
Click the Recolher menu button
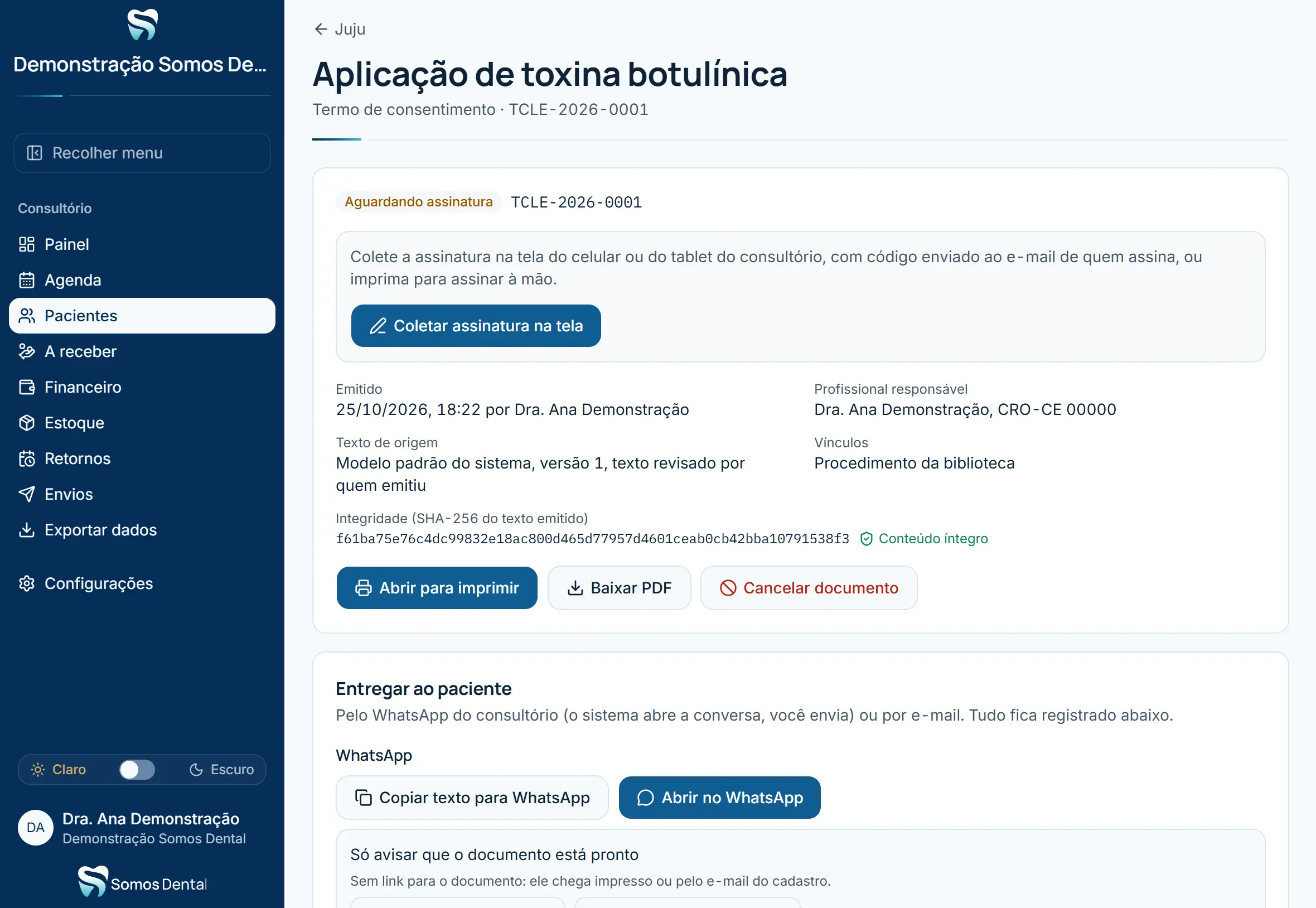click(142, 153)
